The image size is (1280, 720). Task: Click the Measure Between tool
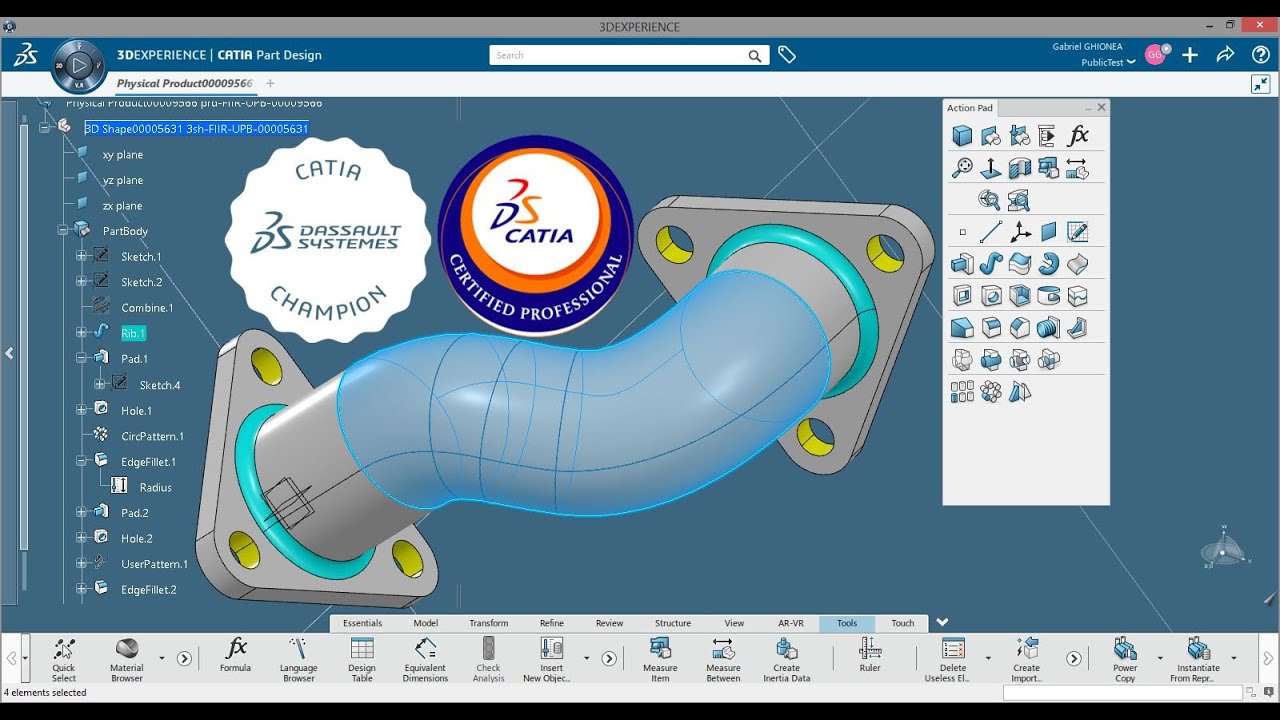click(x=723, y=660)
